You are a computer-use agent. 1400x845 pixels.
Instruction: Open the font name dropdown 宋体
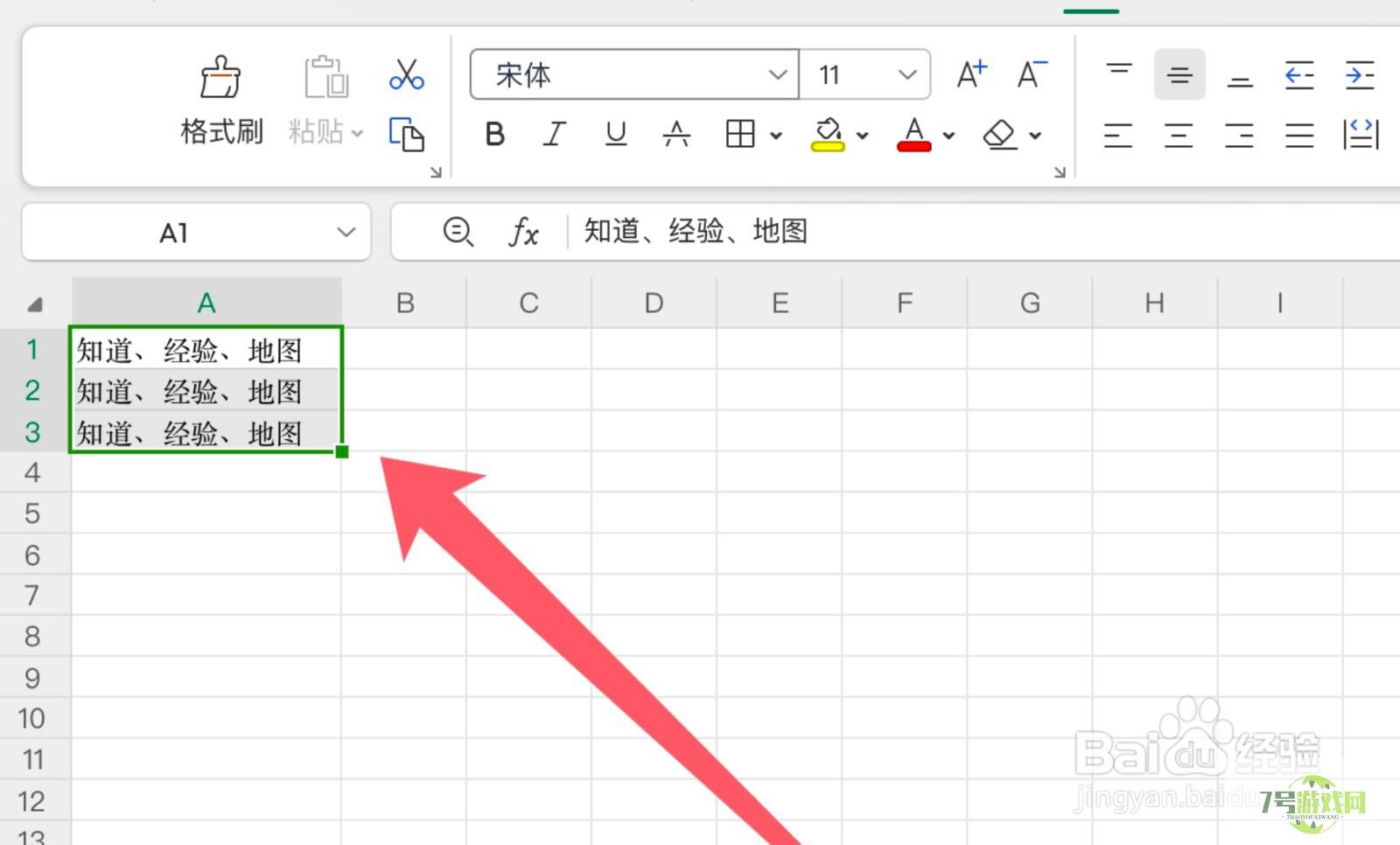tap(777, 75)
